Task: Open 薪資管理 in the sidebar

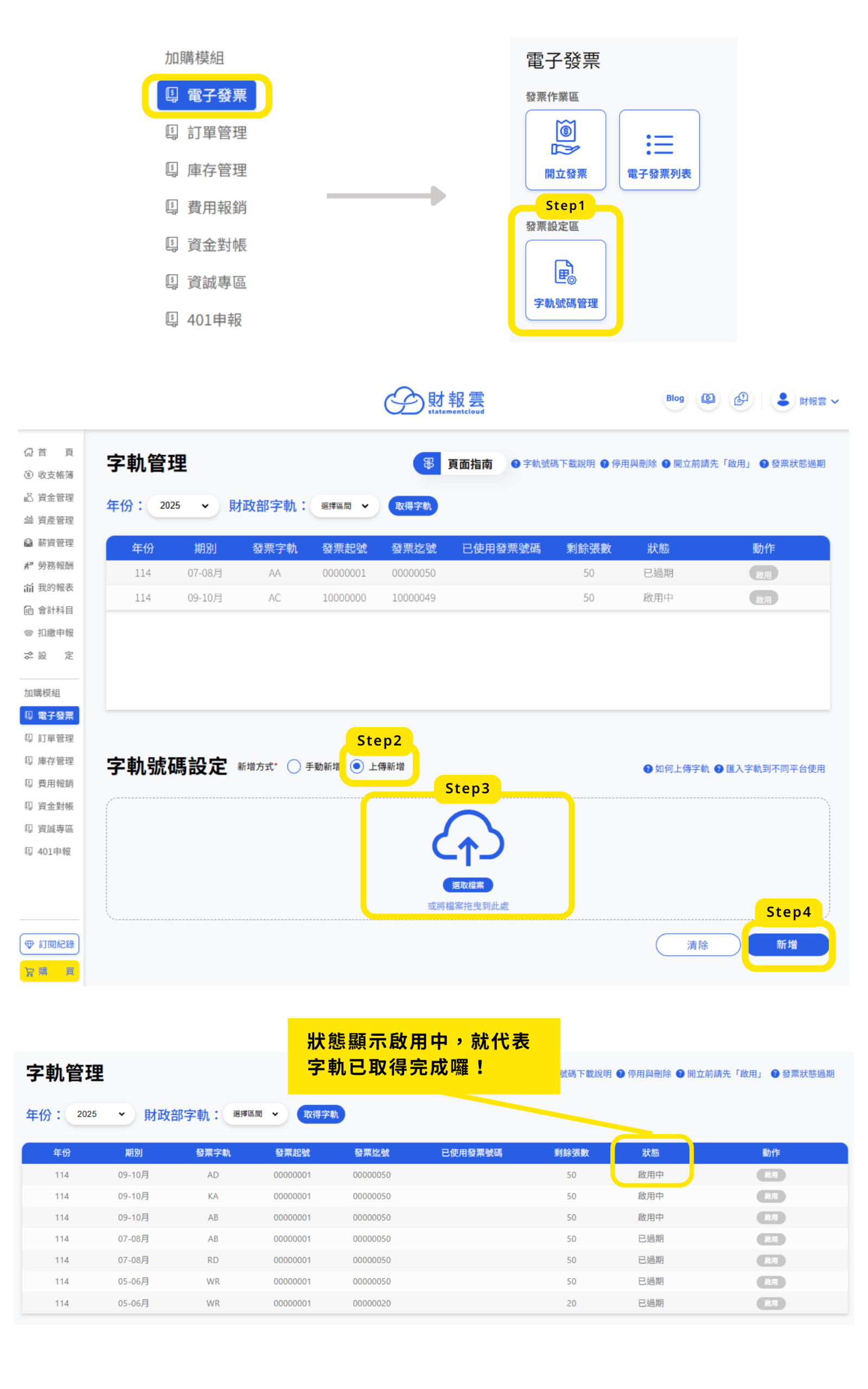Action: [x=49, y=543]
